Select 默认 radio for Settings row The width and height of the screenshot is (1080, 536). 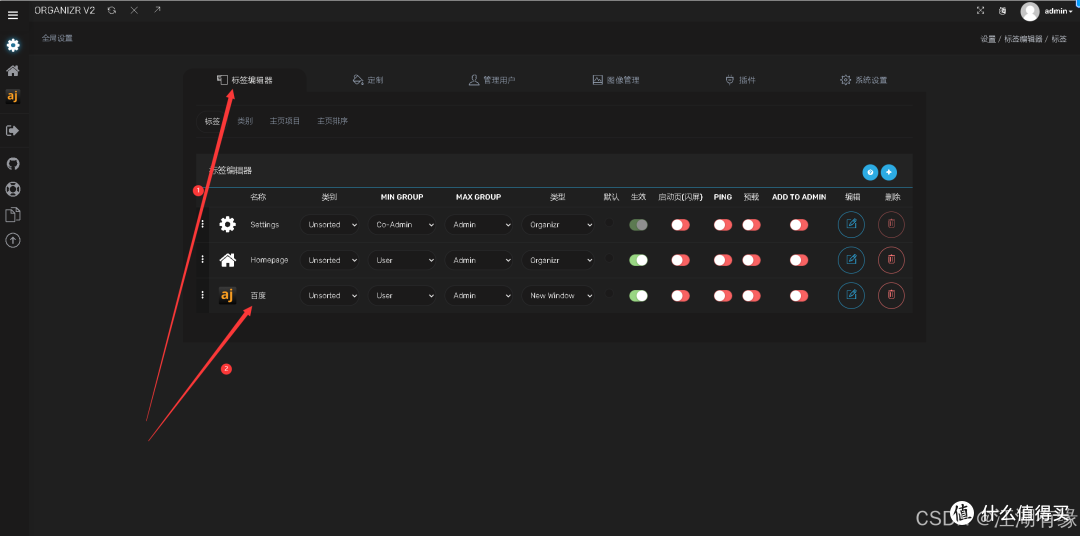pos(609,223)
